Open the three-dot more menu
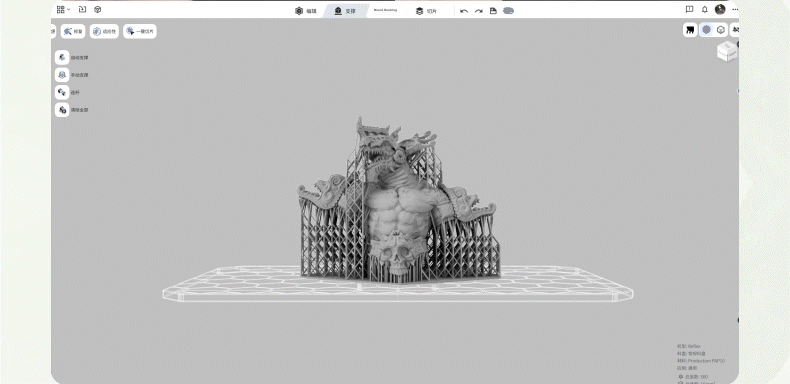The height and width of the screenshot is (384, 790). click(735, 9)
